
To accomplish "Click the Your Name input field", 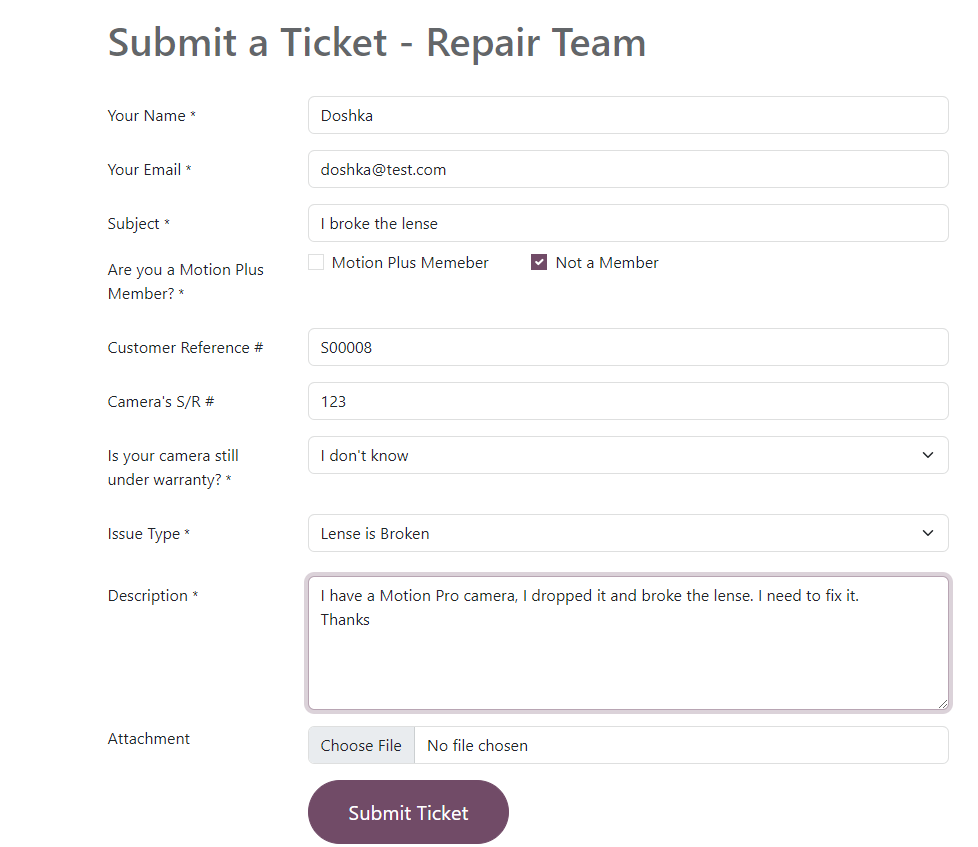I will click(x=627, y=115).
